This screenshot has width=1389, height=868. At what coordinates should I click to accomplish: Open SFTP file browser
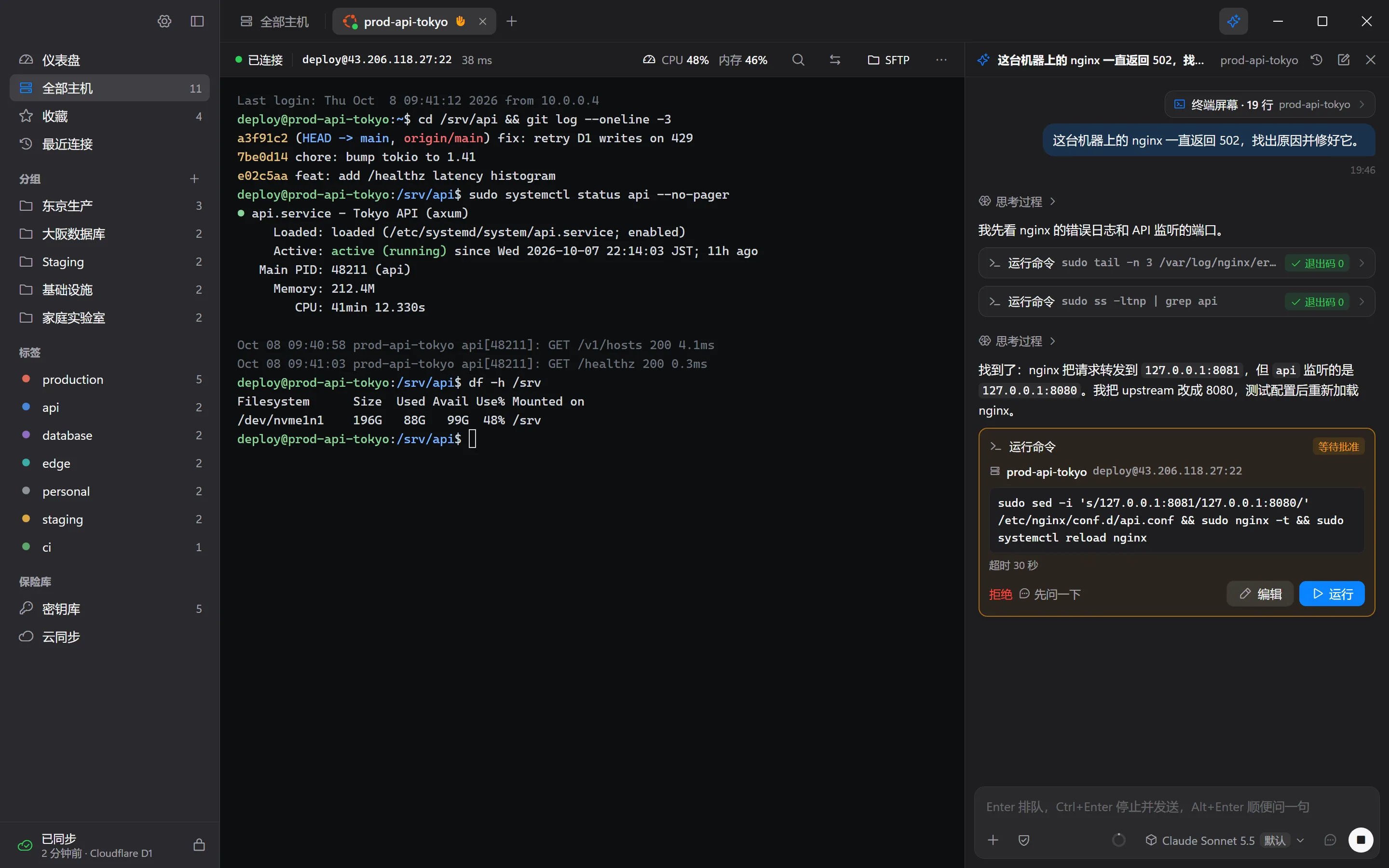pos(888,60)
